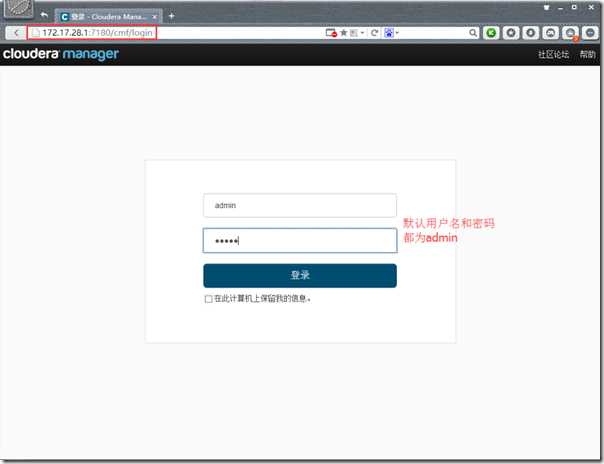
Task: Click the green circular extension icon
Action: [x=491, y=33]
